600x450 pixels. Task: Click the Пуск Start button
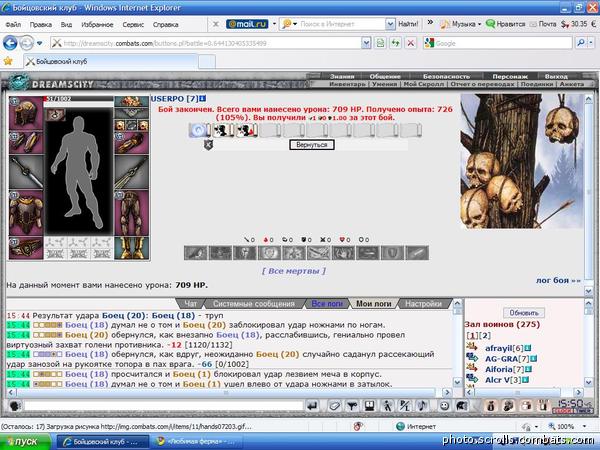click(x=25, y=442)
